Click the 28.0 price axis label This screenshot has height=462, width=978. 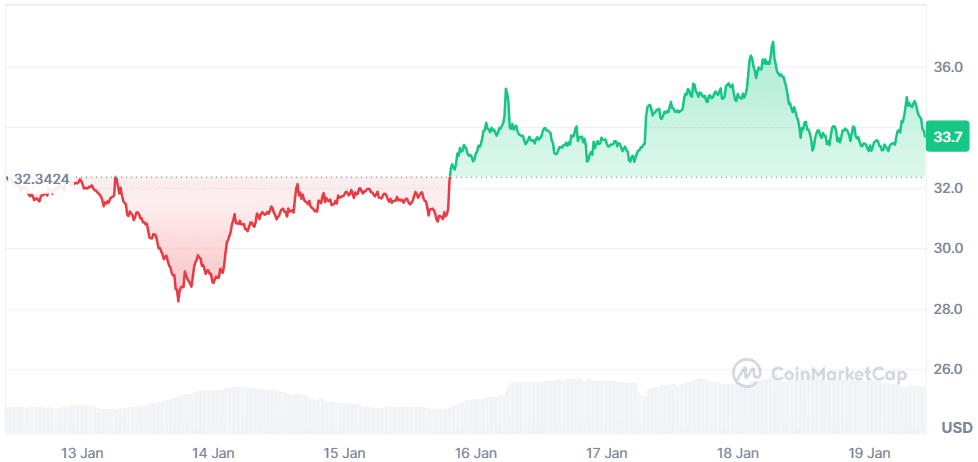[947, 309]
